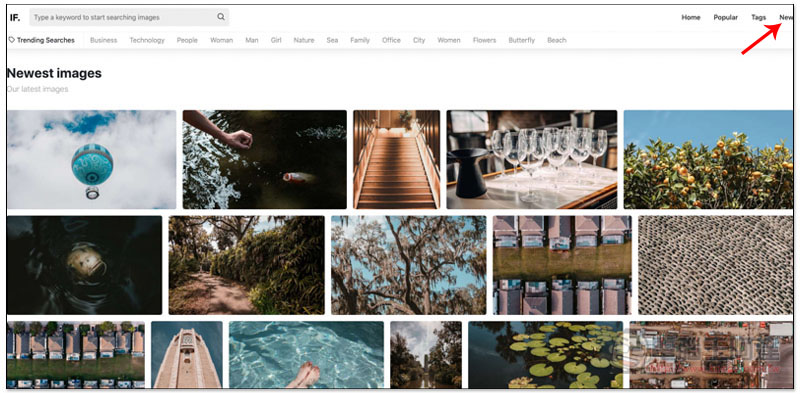
Task: Open the Home menu item
Action: coord(691,17)
